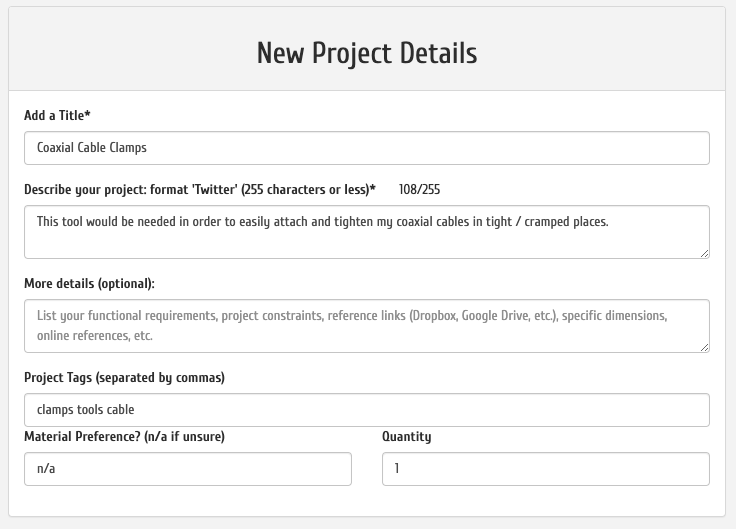This screenshot has width=736, height=529.
Task: Click the 'Describe your project' label text
Action: (x=199, y=189)
